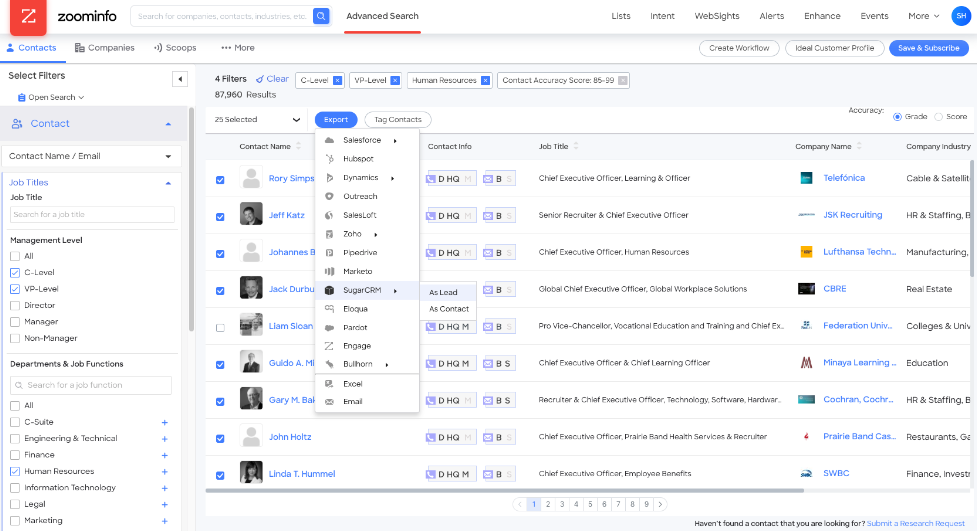
Task: Click the Tag Contacts button
Action: [x=398, y=120]
